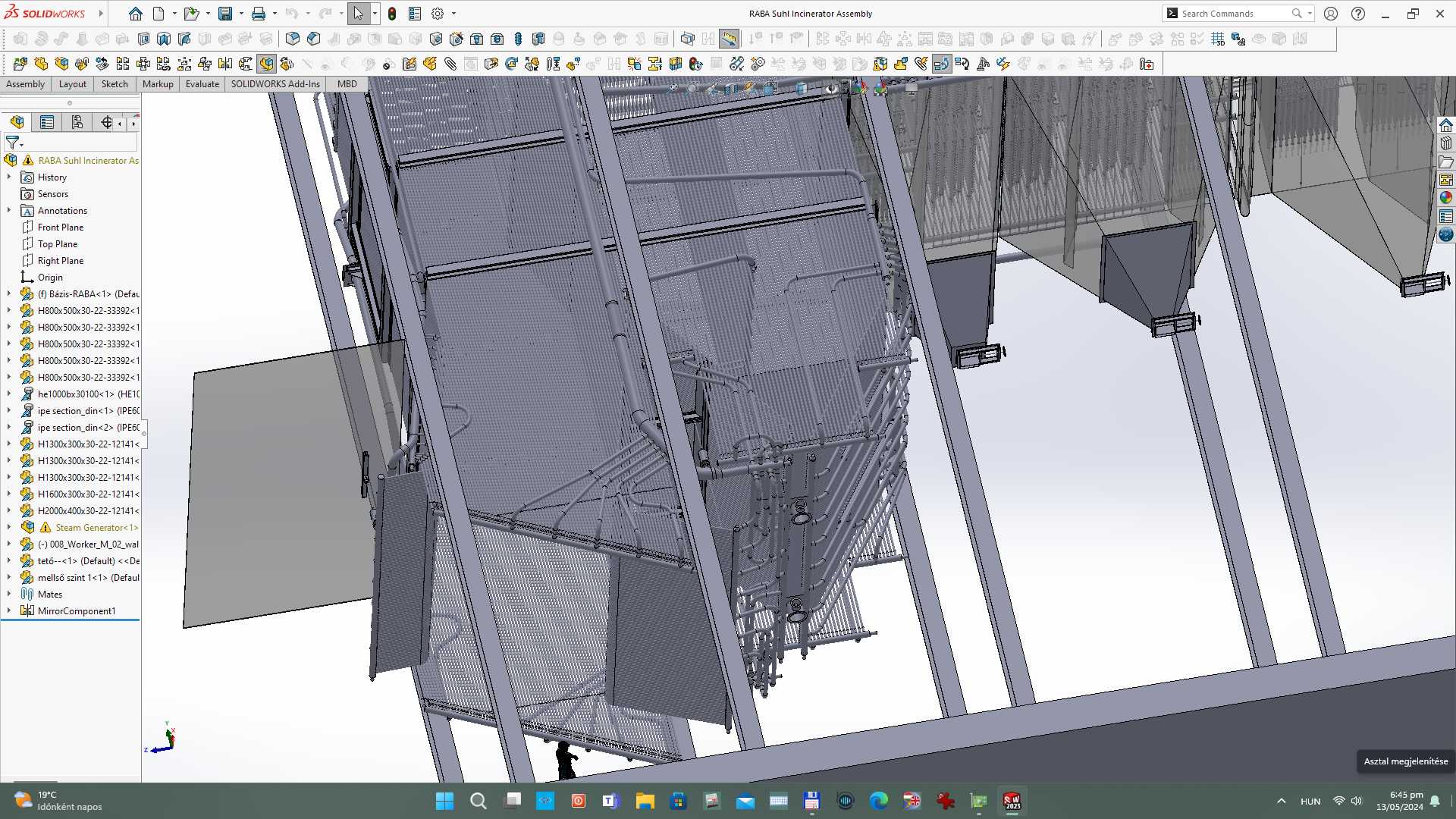The height and width of the screenshot is (819, 1456).
Task: Select the Mates folder in tree
Action: [x=50, y=594]
